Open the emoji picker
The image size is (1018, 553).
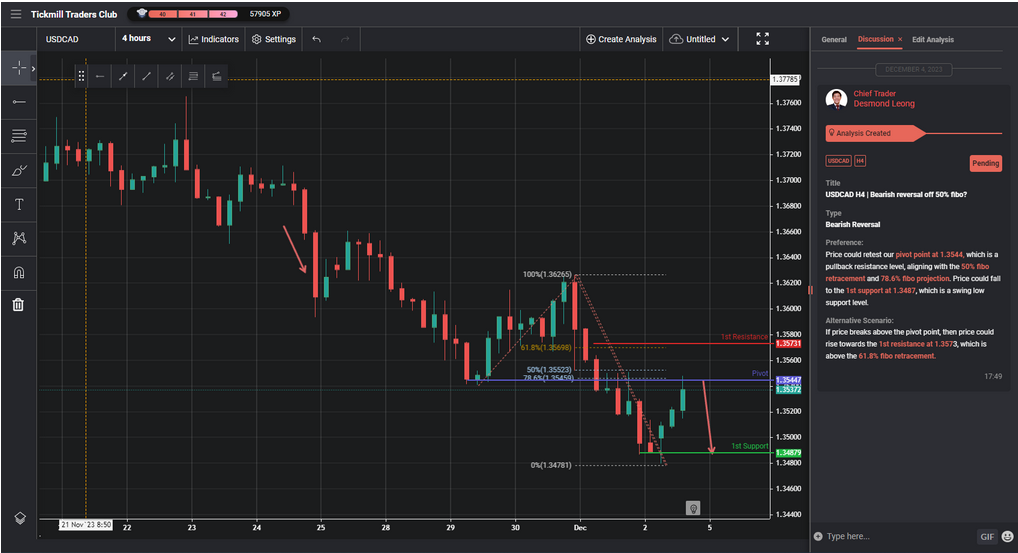point(1007,536)
